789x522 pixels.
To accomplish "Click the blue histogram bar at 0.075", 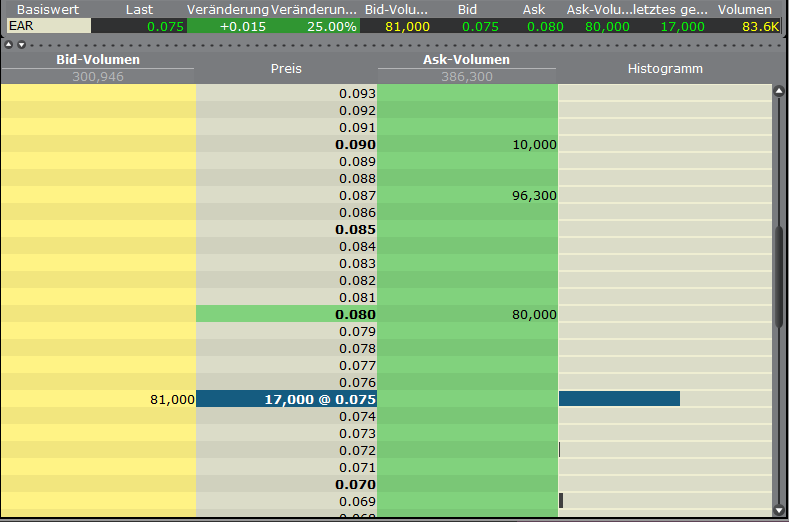I will pyautogui.click(x=619, y=399).
